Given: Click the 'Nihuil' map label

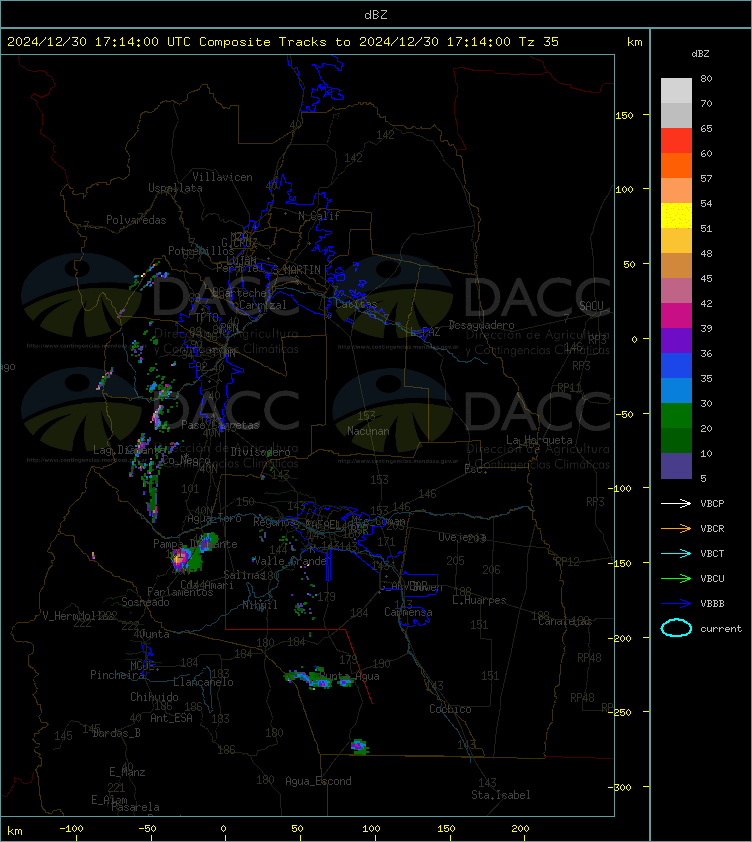Looking at the screenshot, I should point(260,605).
